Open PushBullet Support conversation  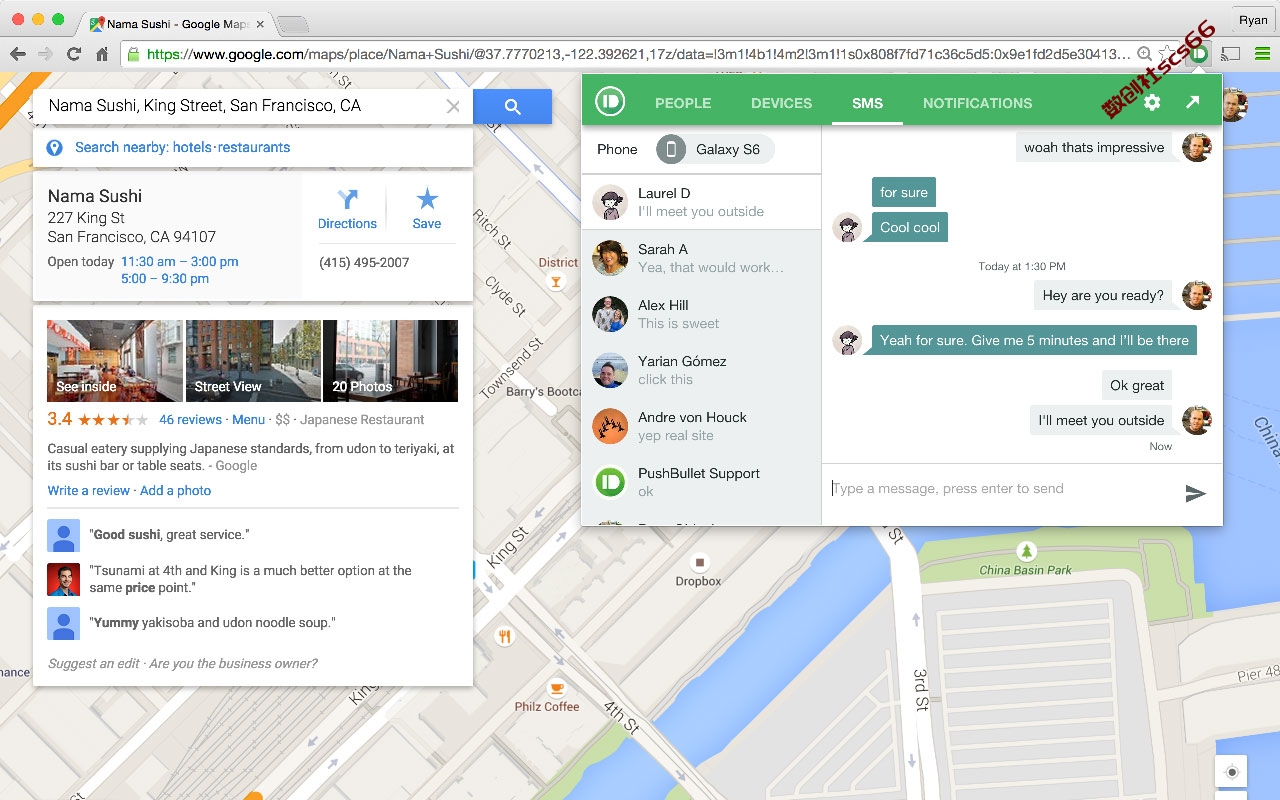[x=701, y=482]
